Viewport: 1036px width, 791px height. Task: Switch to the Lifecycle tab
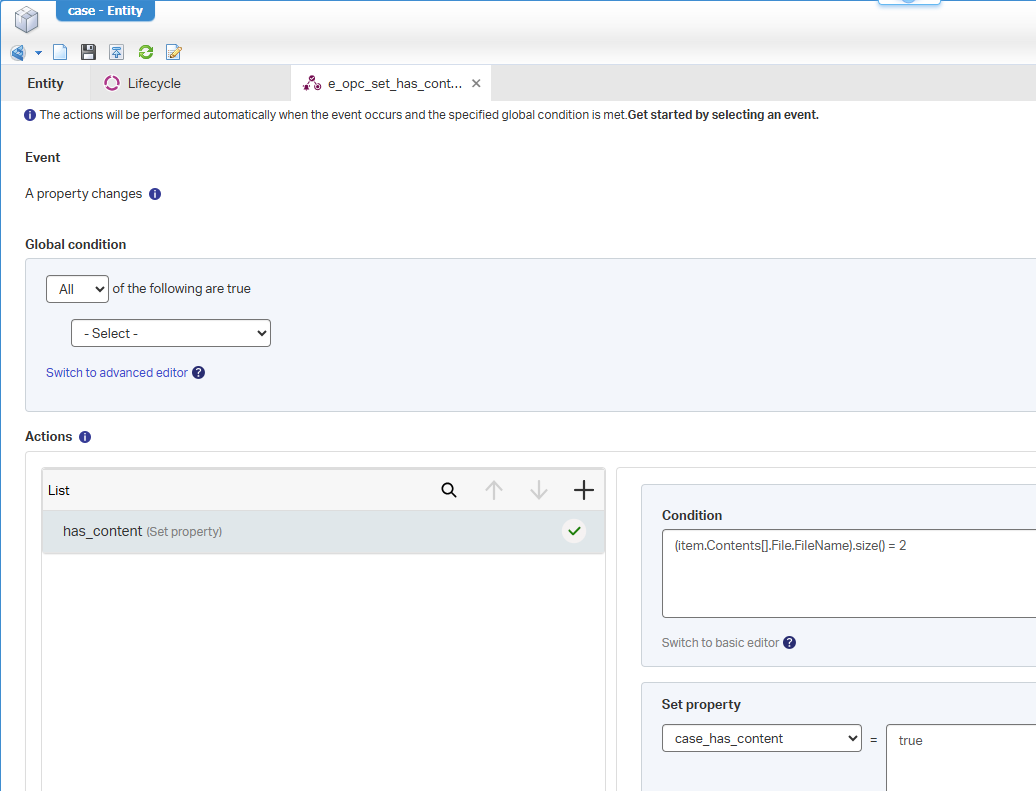pos(153,83)
